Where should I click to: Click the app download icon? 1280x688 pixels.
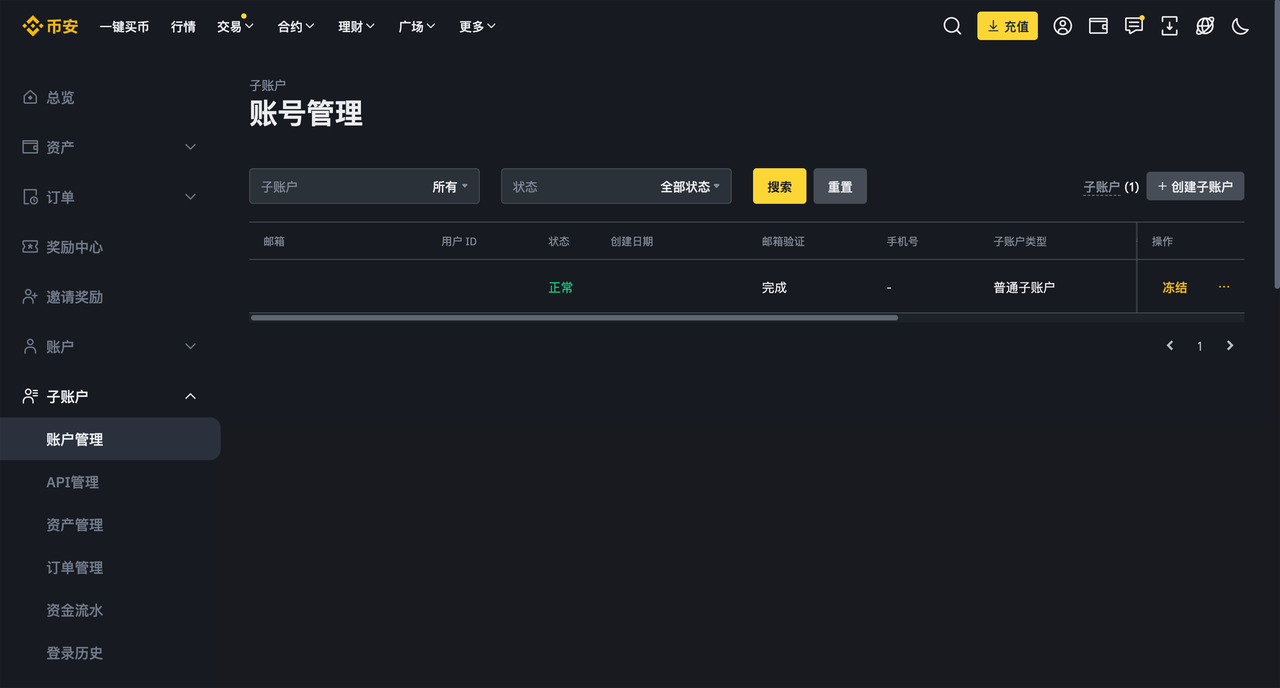[x=1169, y=26]
